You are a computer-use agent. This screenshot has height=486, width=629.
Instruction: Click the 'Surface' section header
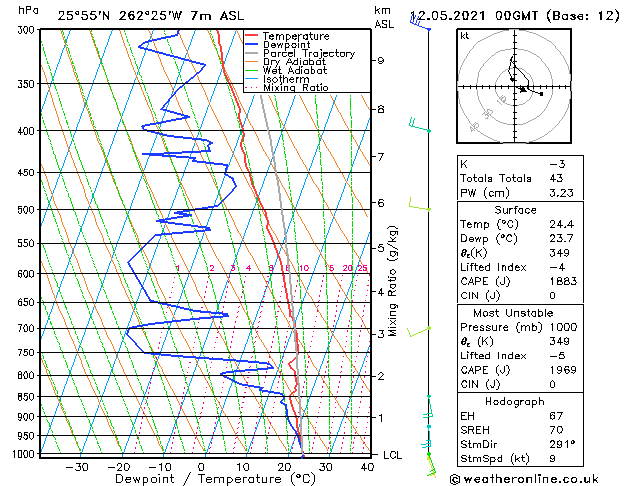point(515,210)
